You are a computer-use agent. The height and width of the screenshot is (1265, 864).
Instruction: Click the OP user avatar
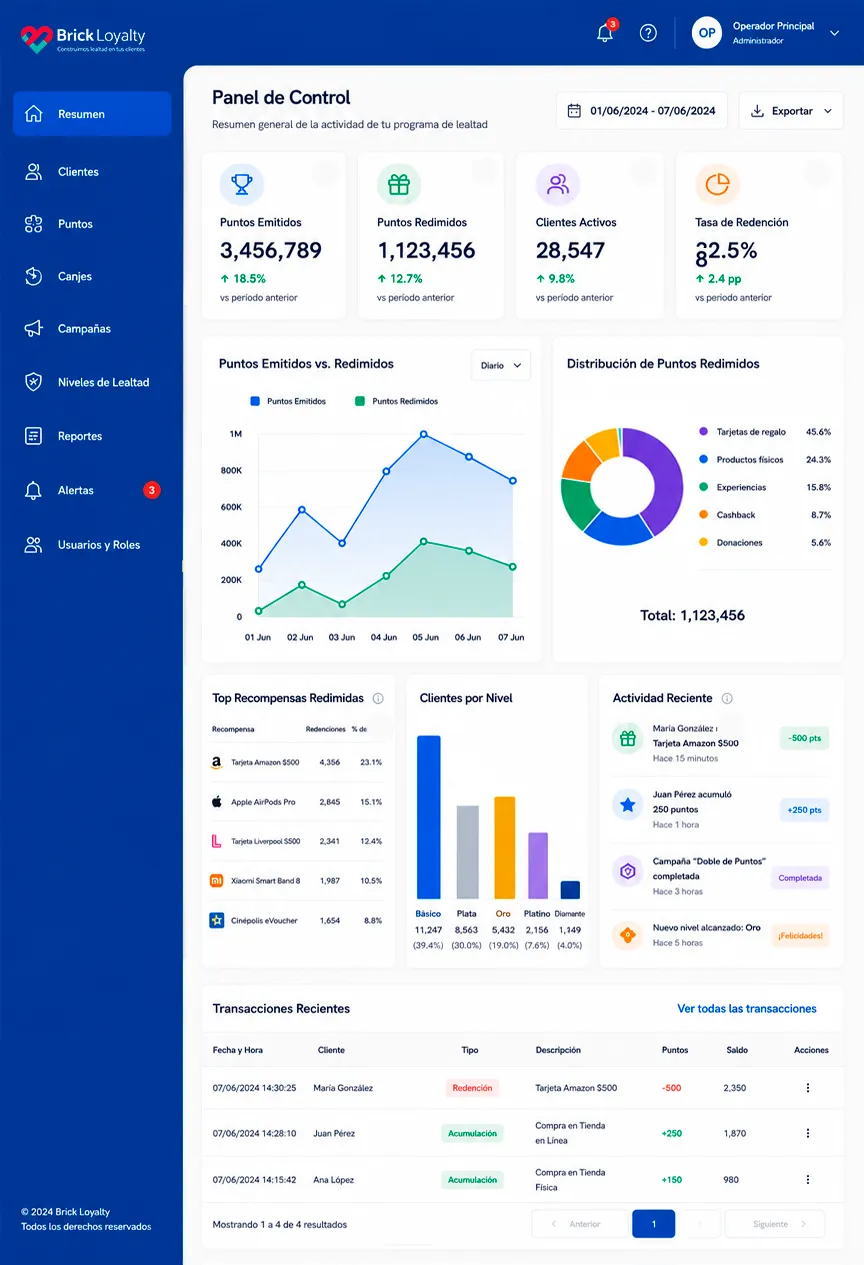click(707, 33)
